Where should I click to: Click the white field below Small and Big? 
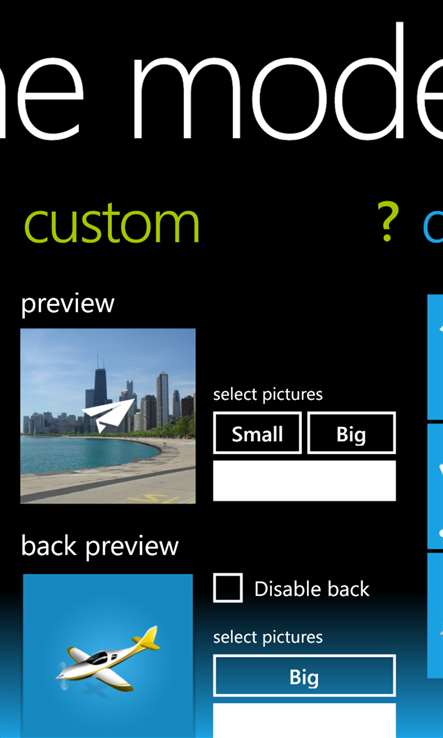[x=304, y=481]
